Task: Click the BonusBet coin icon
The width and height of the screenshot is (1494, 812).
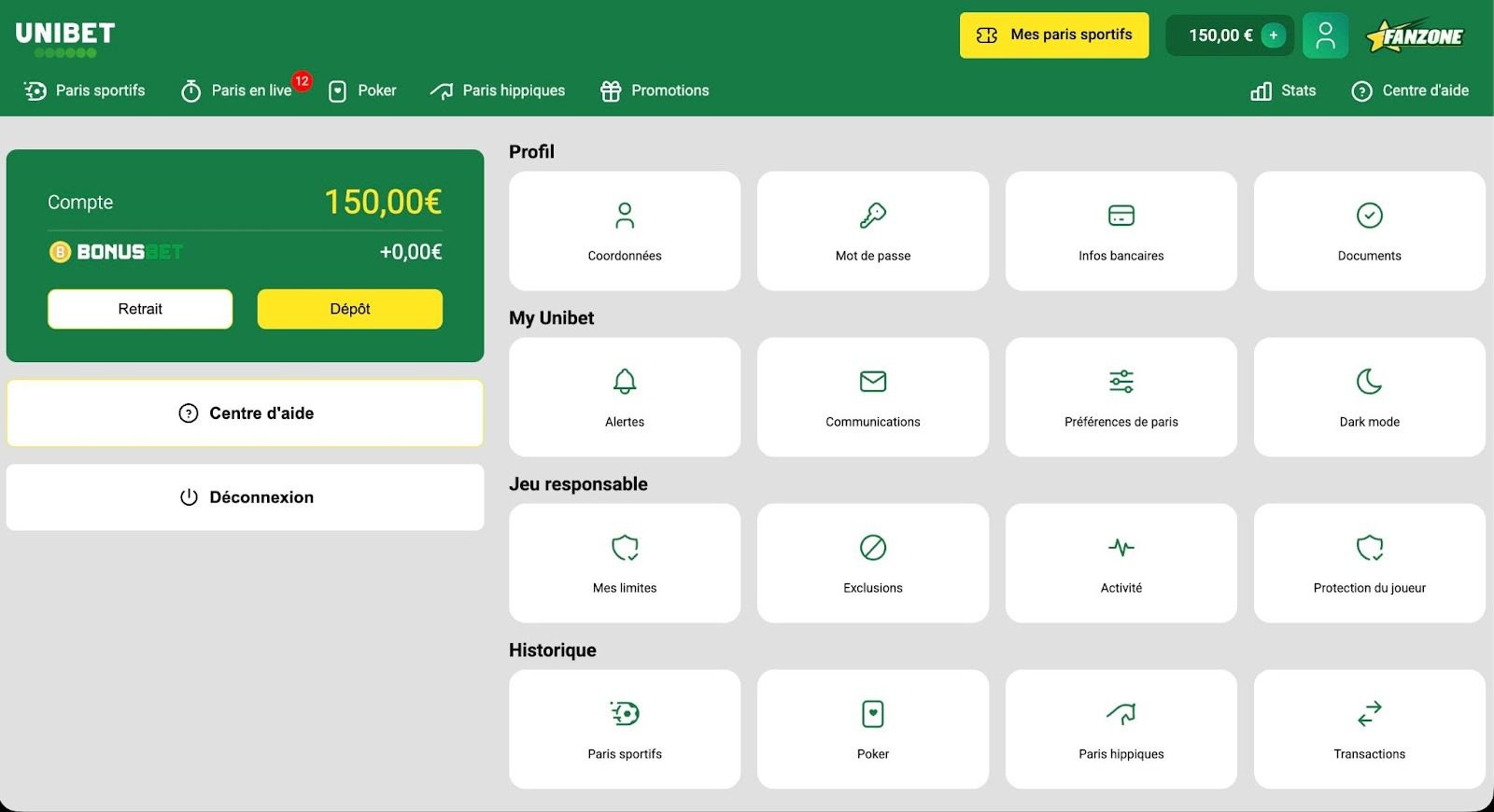Action: tap(60, 252)
